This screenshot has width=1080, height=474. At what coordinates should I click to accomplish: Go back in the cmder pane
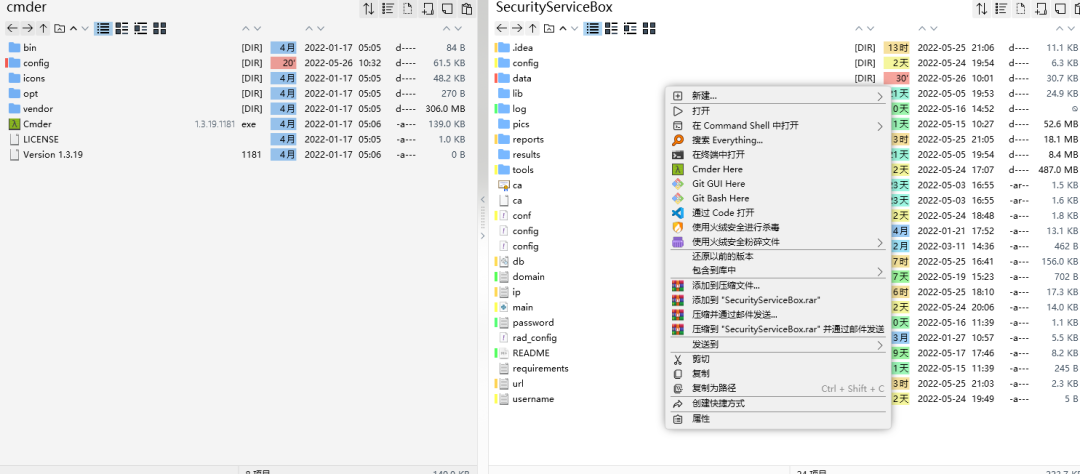(x=12, y=28)
